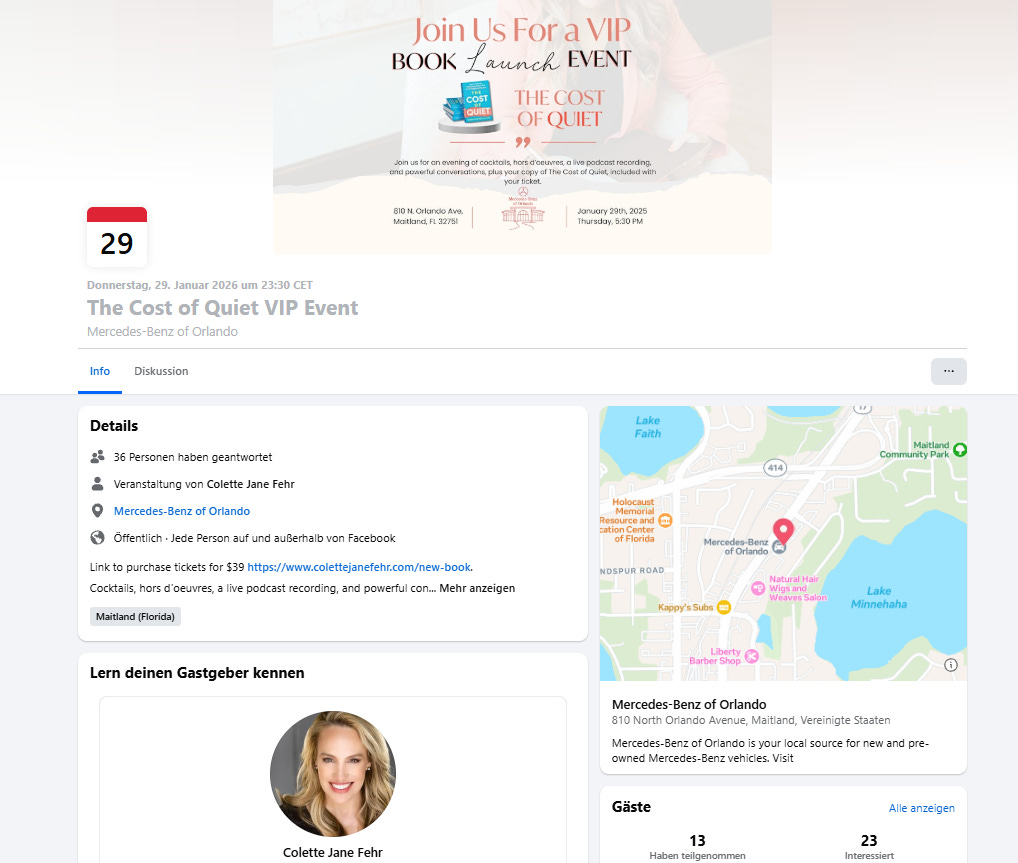
Task: Open Mercedes-Benz of Orlando venue title below map
Action: pyautogui.click(x=689, y=705)
